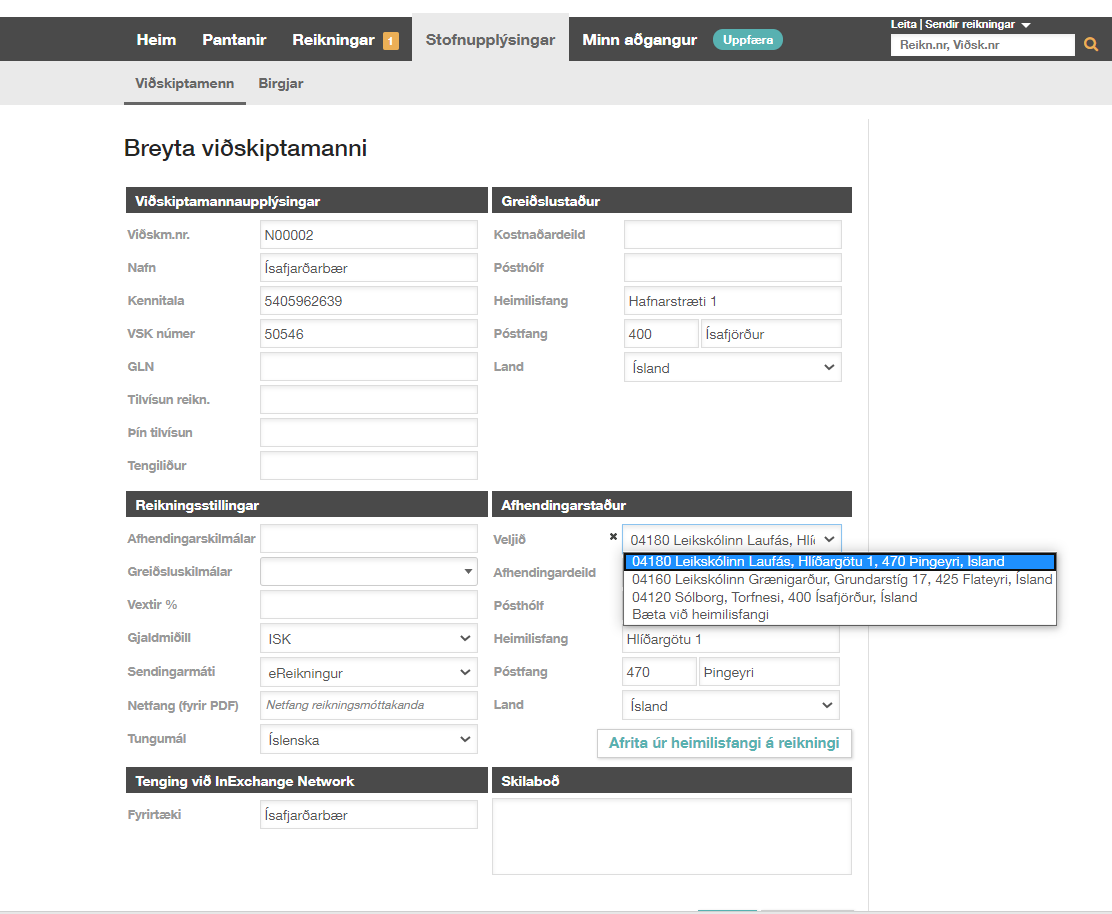Click the Uppfæra button

point(747,40)
